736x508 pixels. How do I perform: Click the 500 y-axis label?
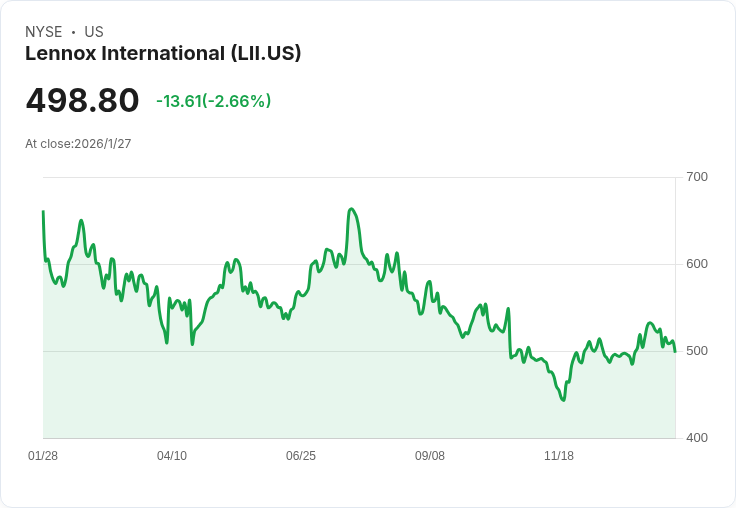click(x=697, y=351)
